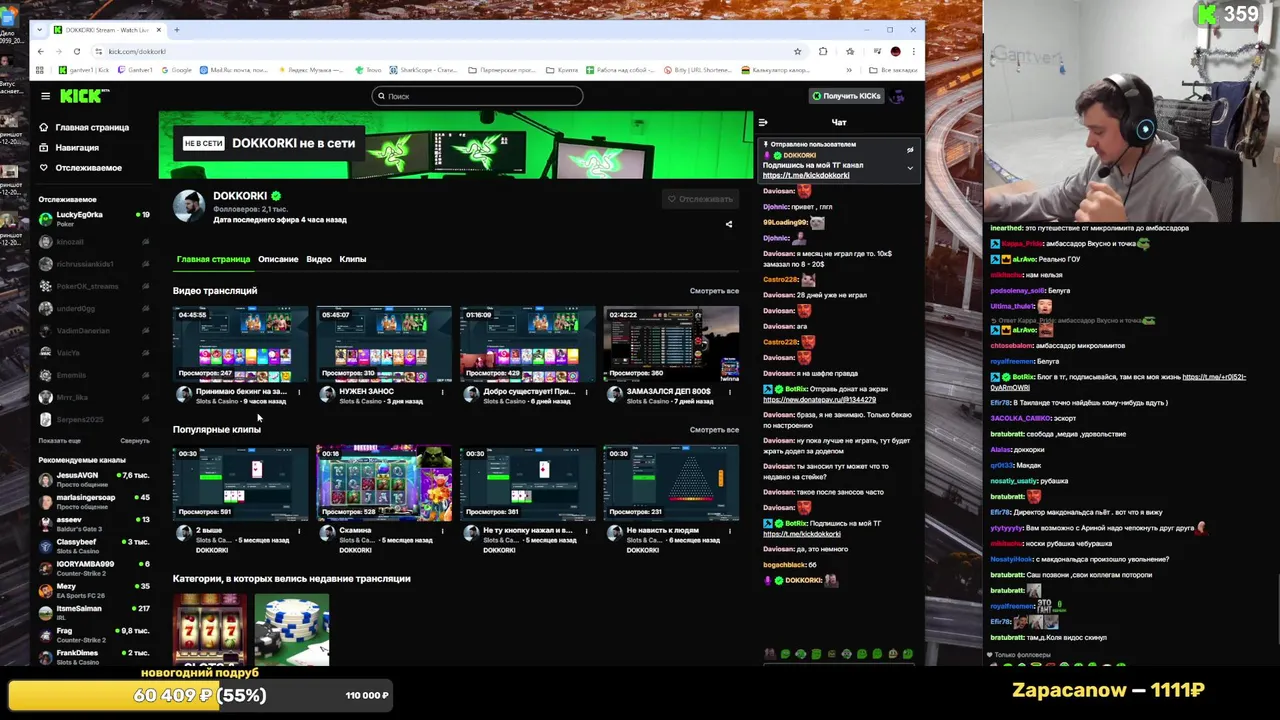Open Отслеживаемое in the sidebar
This screenshot has width=1280, height=720.
[x=80, y=167]
